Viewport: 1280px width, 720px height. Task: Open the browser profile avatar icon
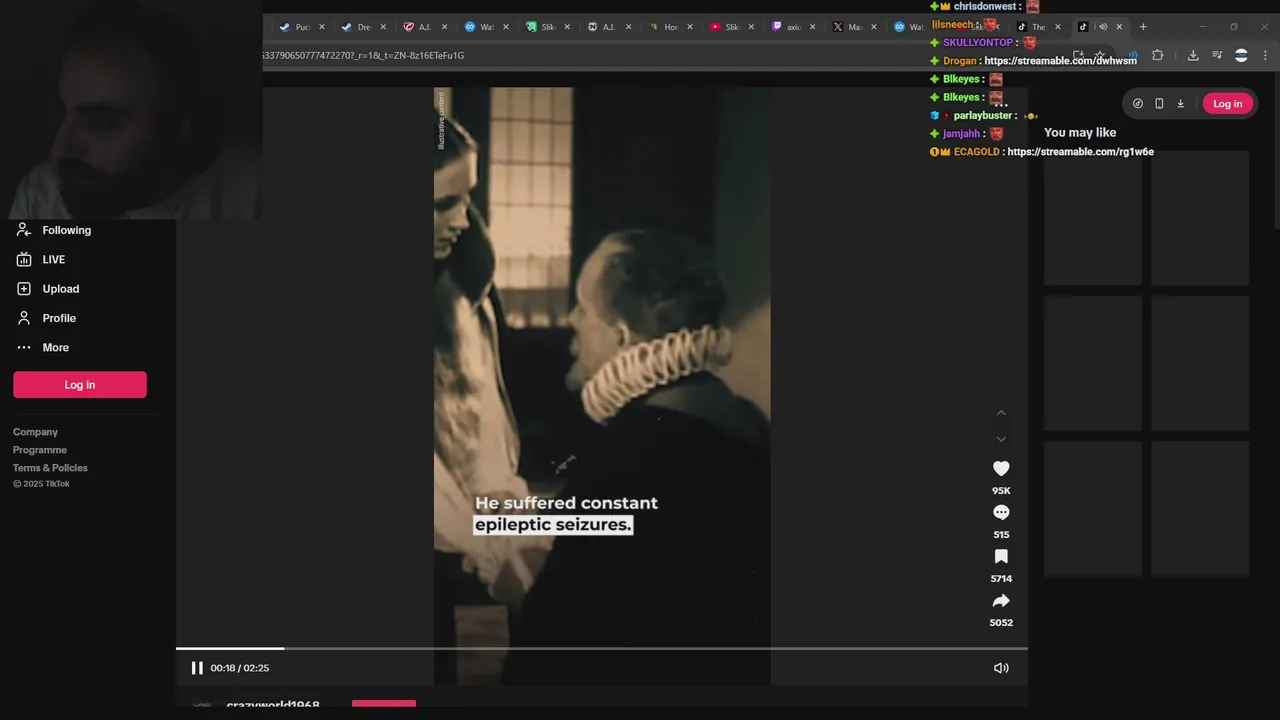coord(1241,55)
